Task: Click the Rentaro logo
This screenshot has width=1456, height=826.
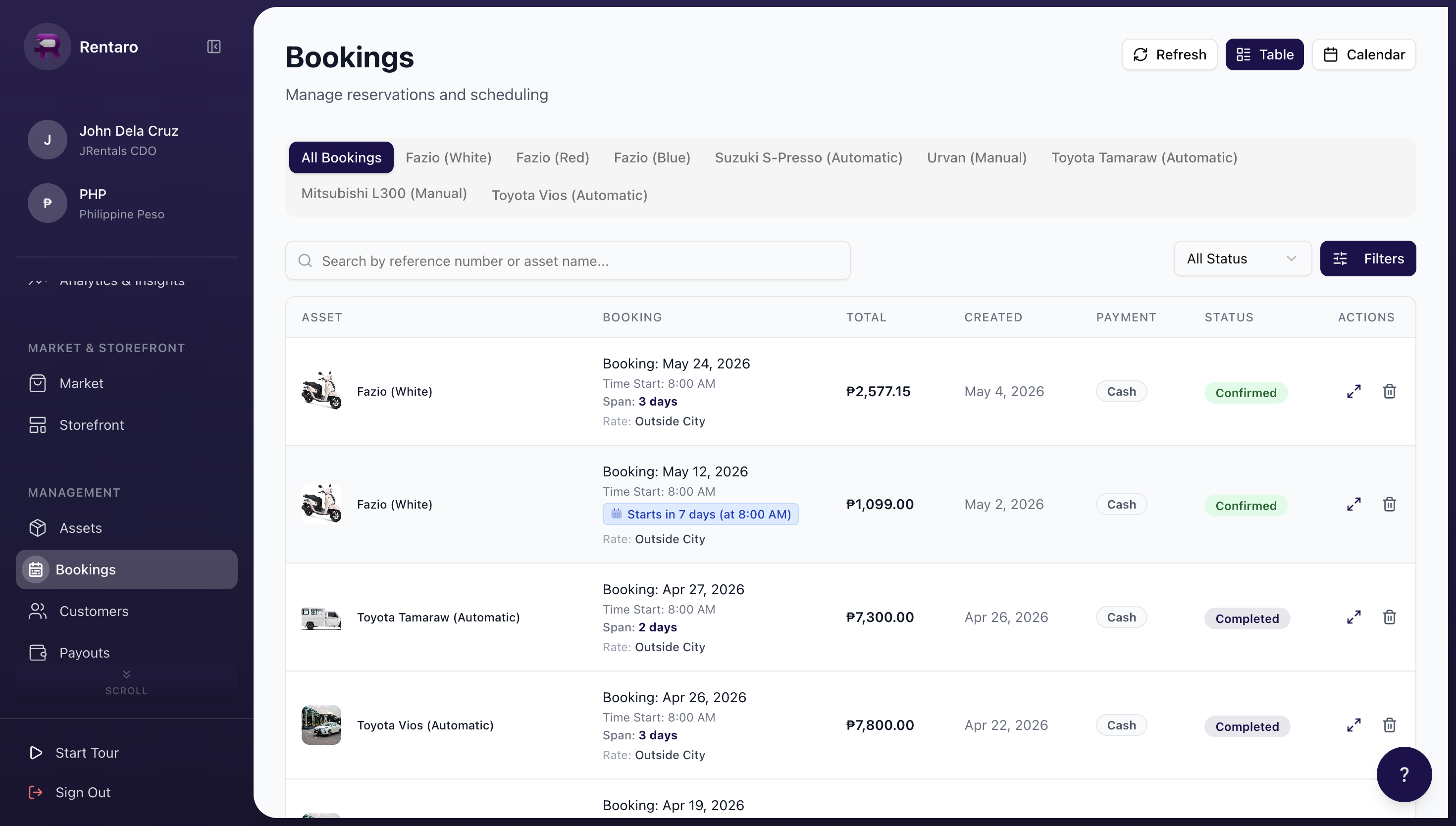Action: [x=48, y=47]
